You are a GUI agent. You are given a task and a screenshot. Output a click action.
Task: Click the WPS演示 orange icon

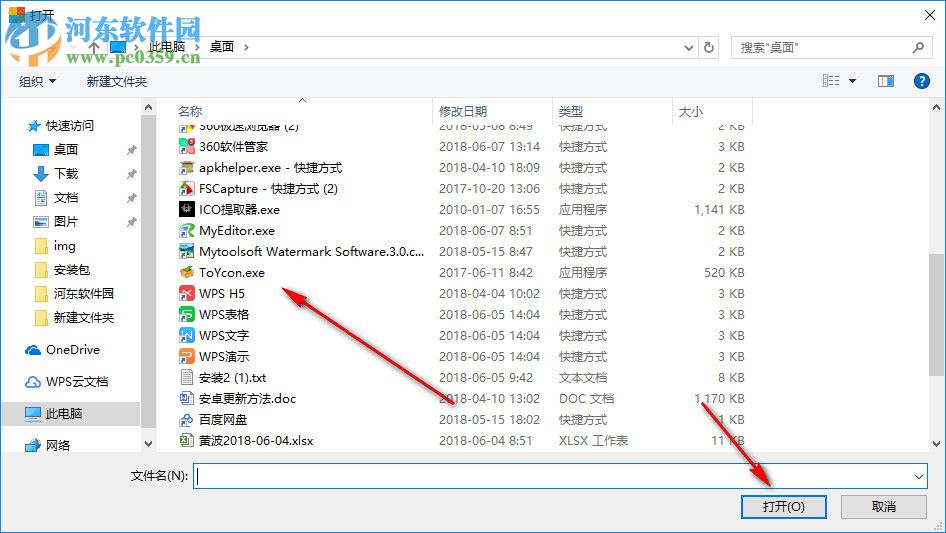(186, 356)
